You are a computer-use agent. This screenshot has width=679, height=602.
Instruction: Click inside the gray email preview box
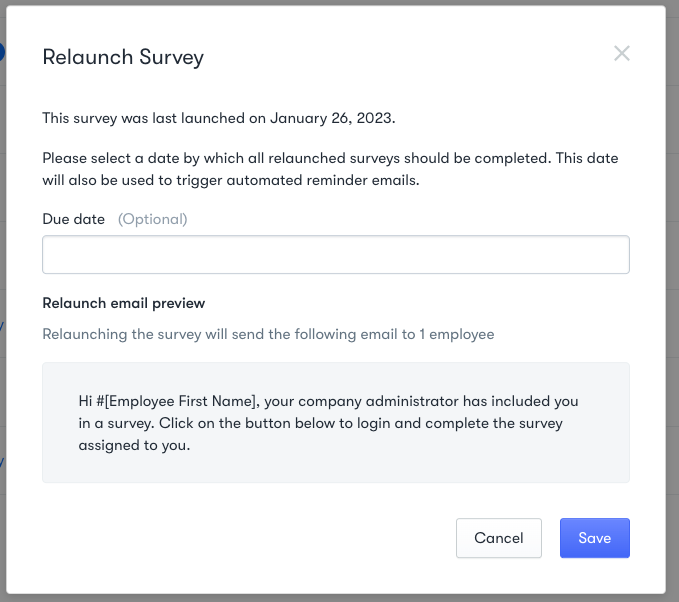(336, 422)
